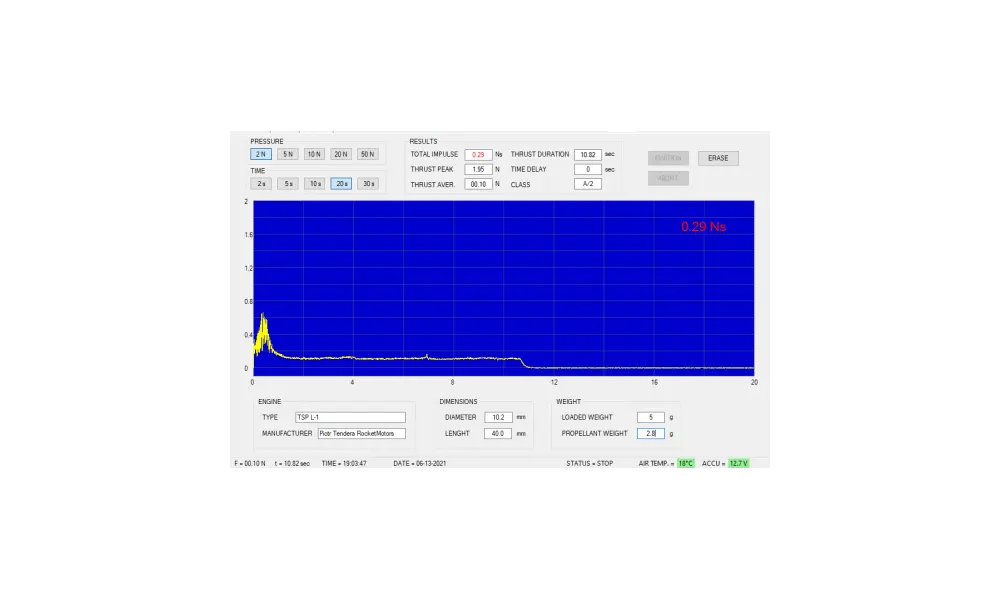Viewport: 1000px width, 600px height.
Task: Click the greyed ABORT button
Action: [x=668, y=178]
